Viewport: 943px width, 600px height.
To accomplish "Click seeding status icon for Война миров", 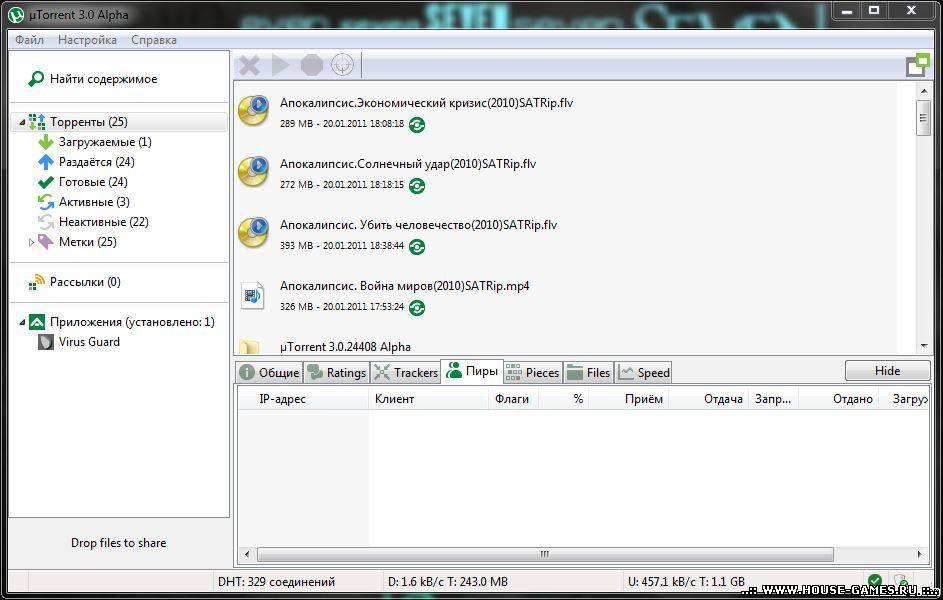I will (417, 308).
